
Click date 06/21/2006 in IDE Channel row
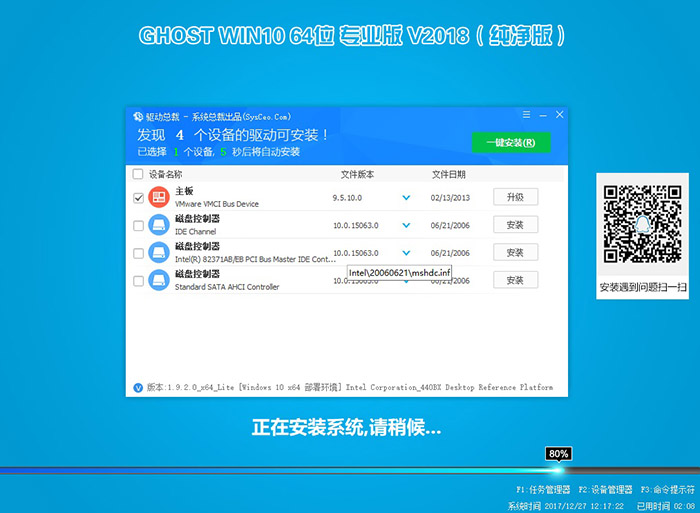450,225
